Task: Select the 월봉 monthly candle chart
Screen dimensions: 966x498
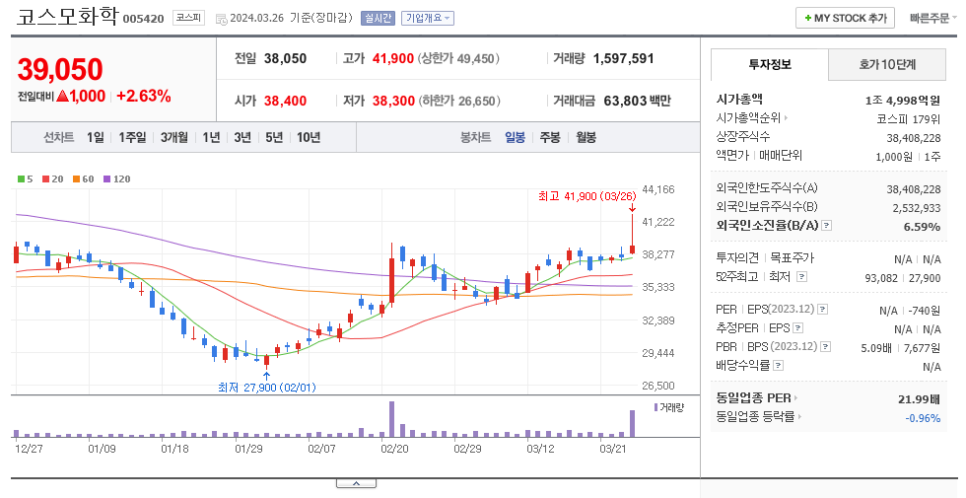Action: (586, 137)
